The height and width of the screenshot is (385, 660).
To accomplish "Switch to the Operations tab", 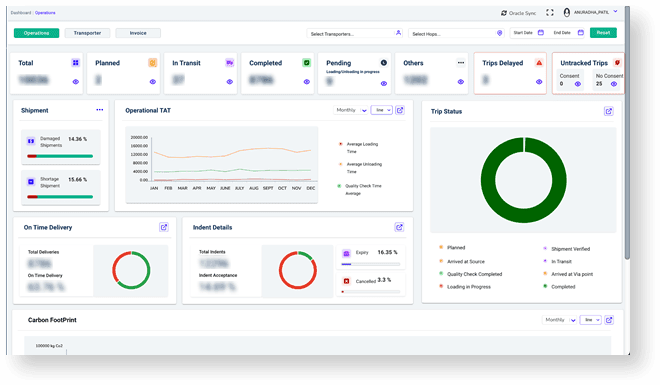I will pos(36,33).
